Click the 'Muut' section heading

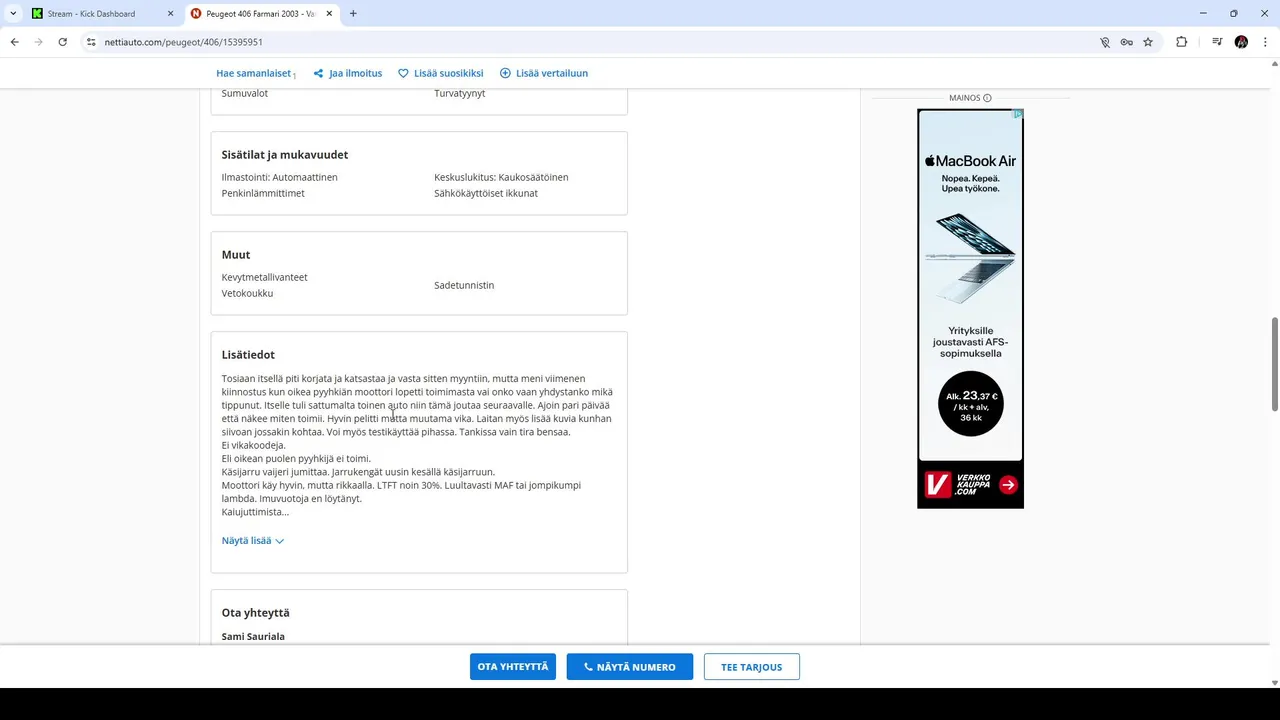pos(236,254)
